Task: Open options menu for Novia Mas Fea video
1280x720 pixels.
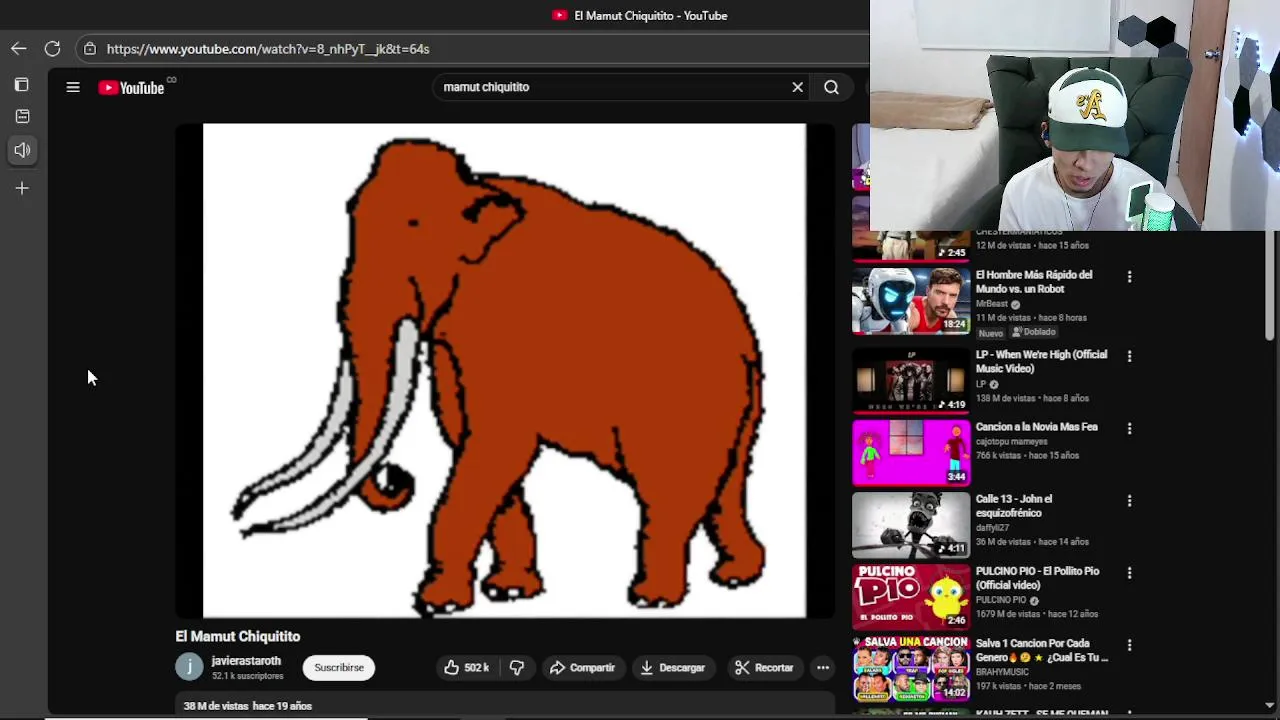Action: (1129, 428)
